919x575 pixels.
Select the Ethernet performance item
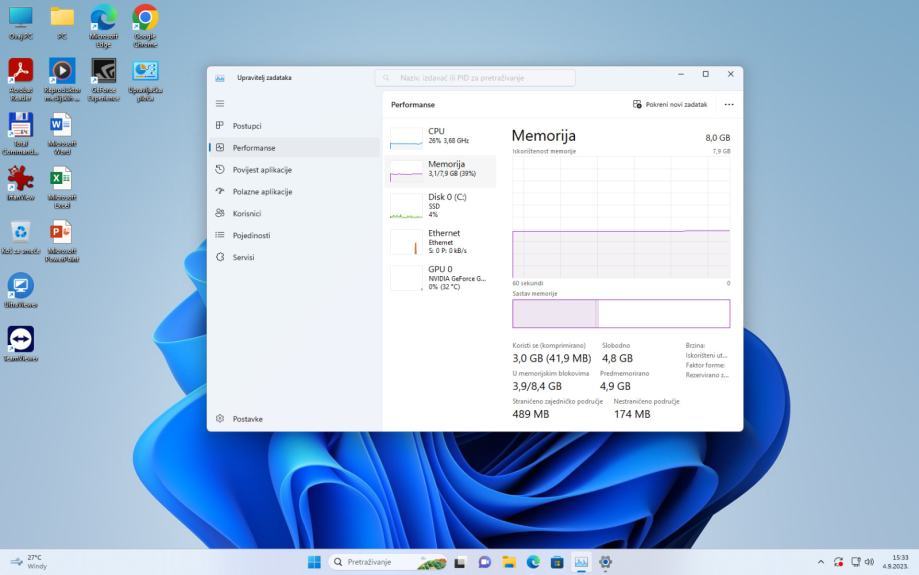[440, 241]
